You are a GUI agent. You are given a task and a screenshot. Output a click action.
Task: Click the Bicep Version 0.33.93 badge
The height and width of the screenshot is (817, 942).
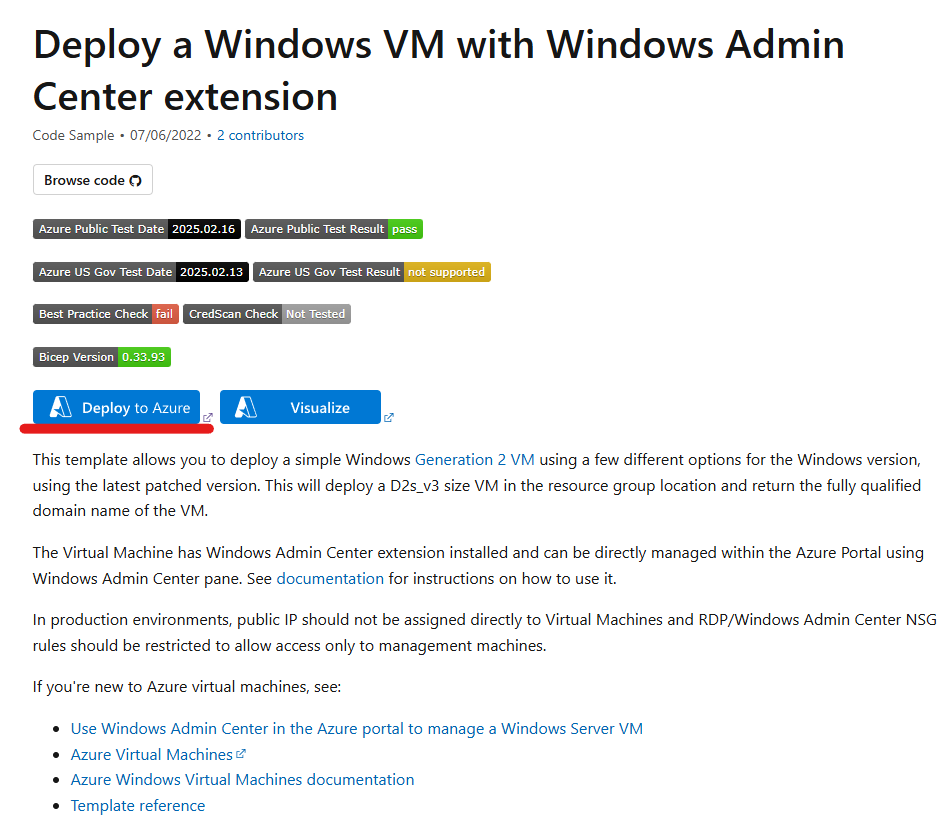point(102,357)
